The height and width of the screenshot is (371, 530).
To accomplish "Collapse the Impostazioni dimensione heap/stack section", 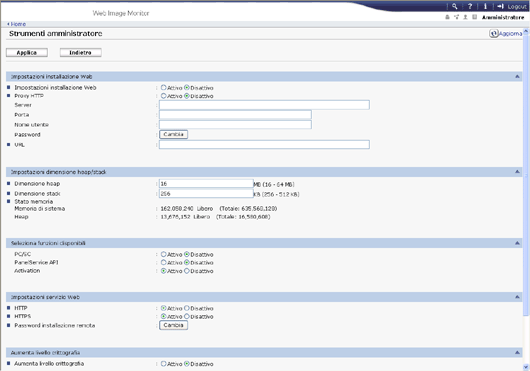I will click(x=517, y=172).
